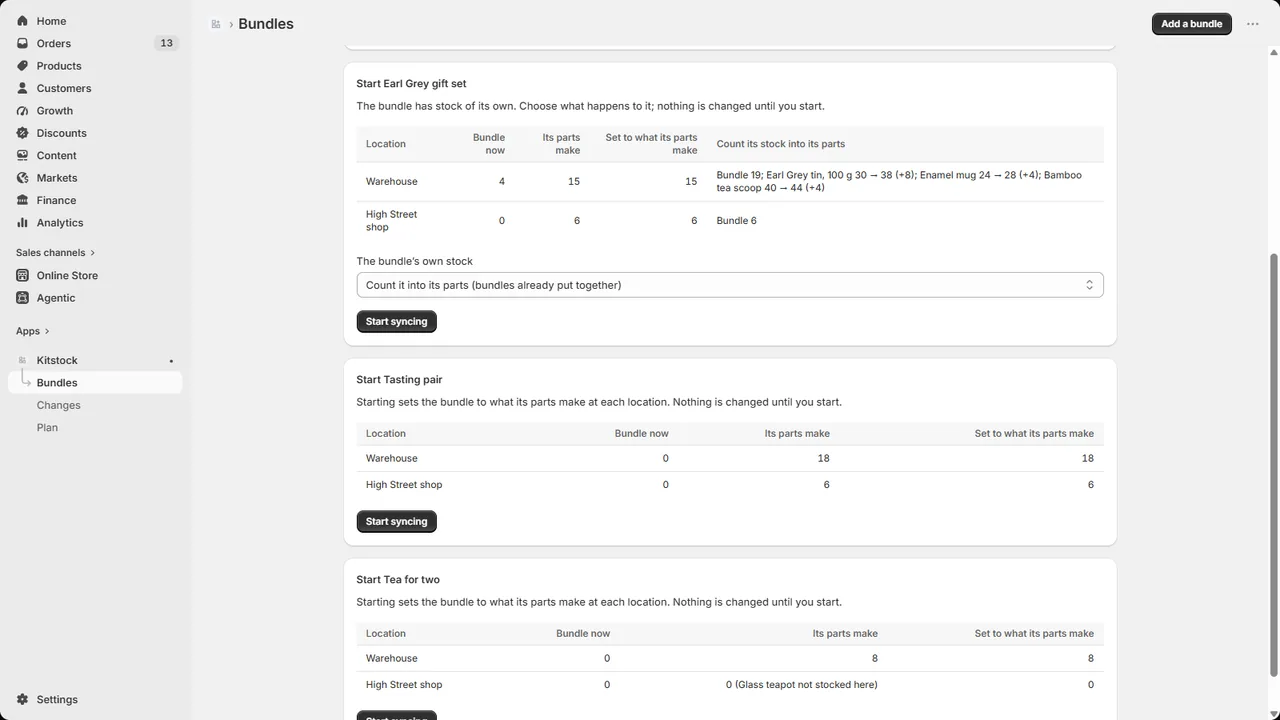
Task: Start syncing the Tasting pair bundle
Action: click(396, 522)
